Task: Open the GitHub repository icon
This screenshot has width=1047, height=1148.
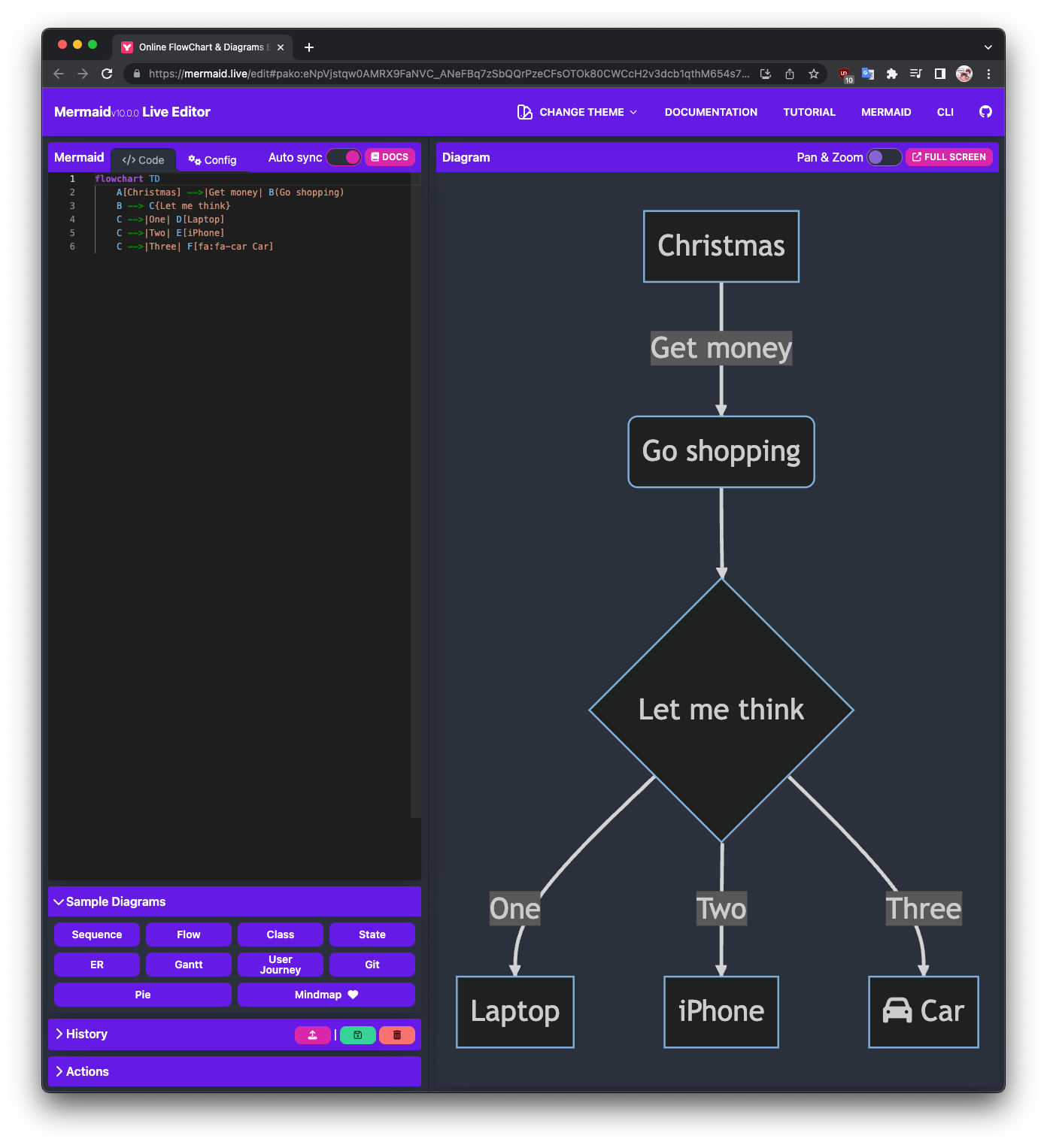Action: pyautogui.click(x=985, y=112)
